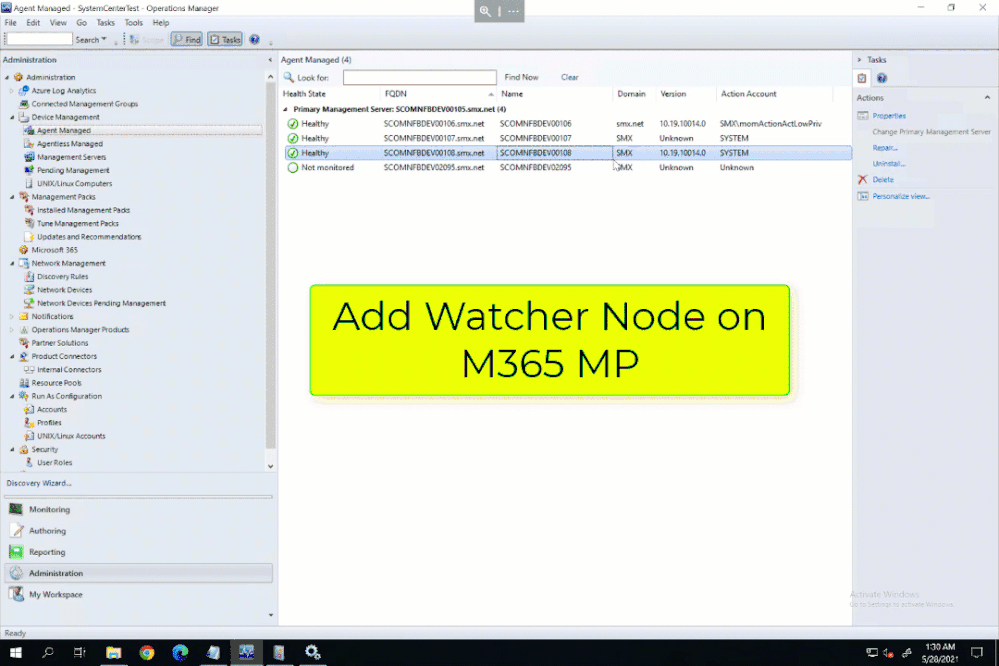Select the Resource Pools icon
Screen dimensions: 999x666
pos(24,383)
